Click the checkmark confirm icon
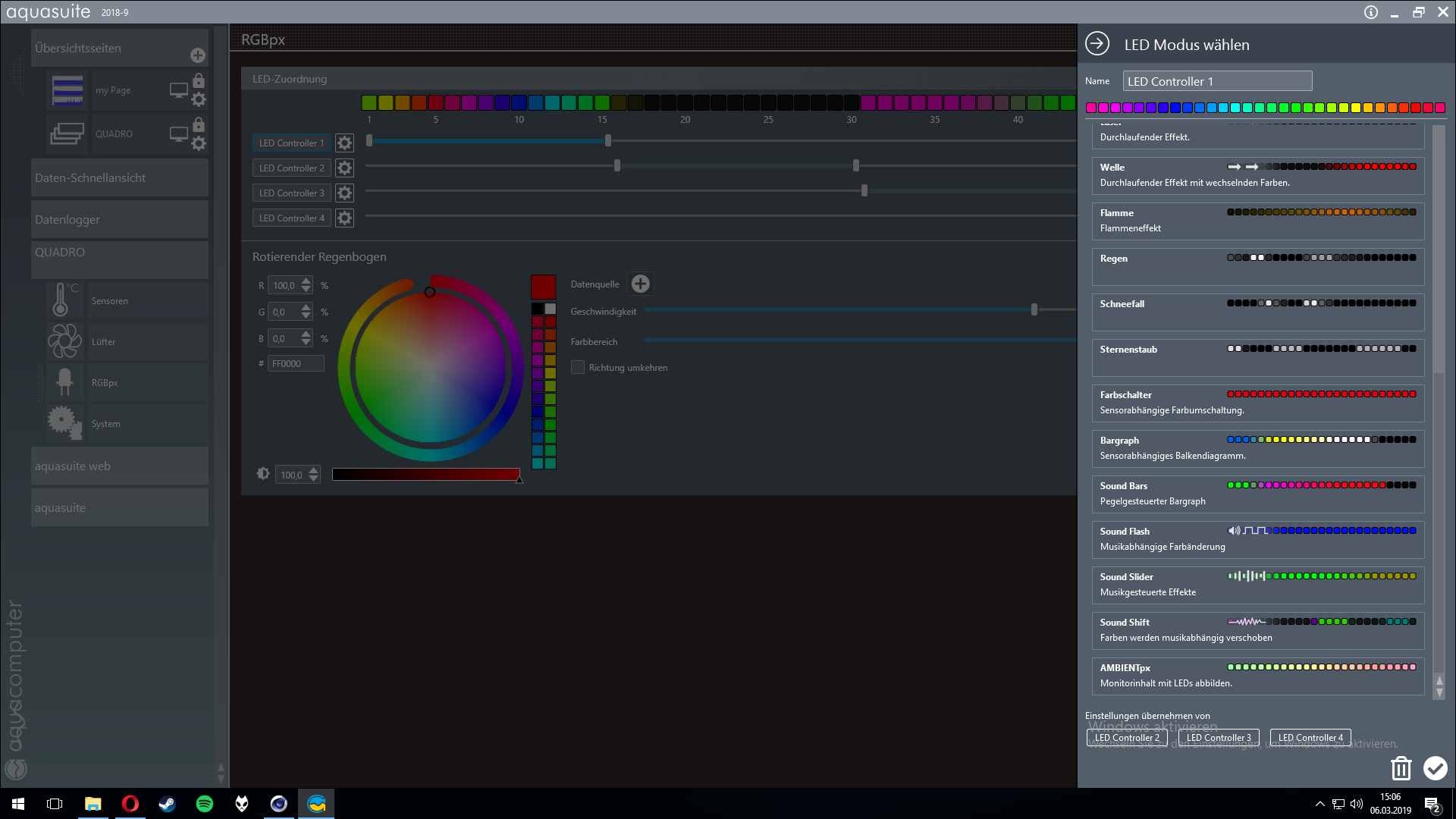The height and width of the screenshot is (819, 1456). click(x=1435, y=768)
